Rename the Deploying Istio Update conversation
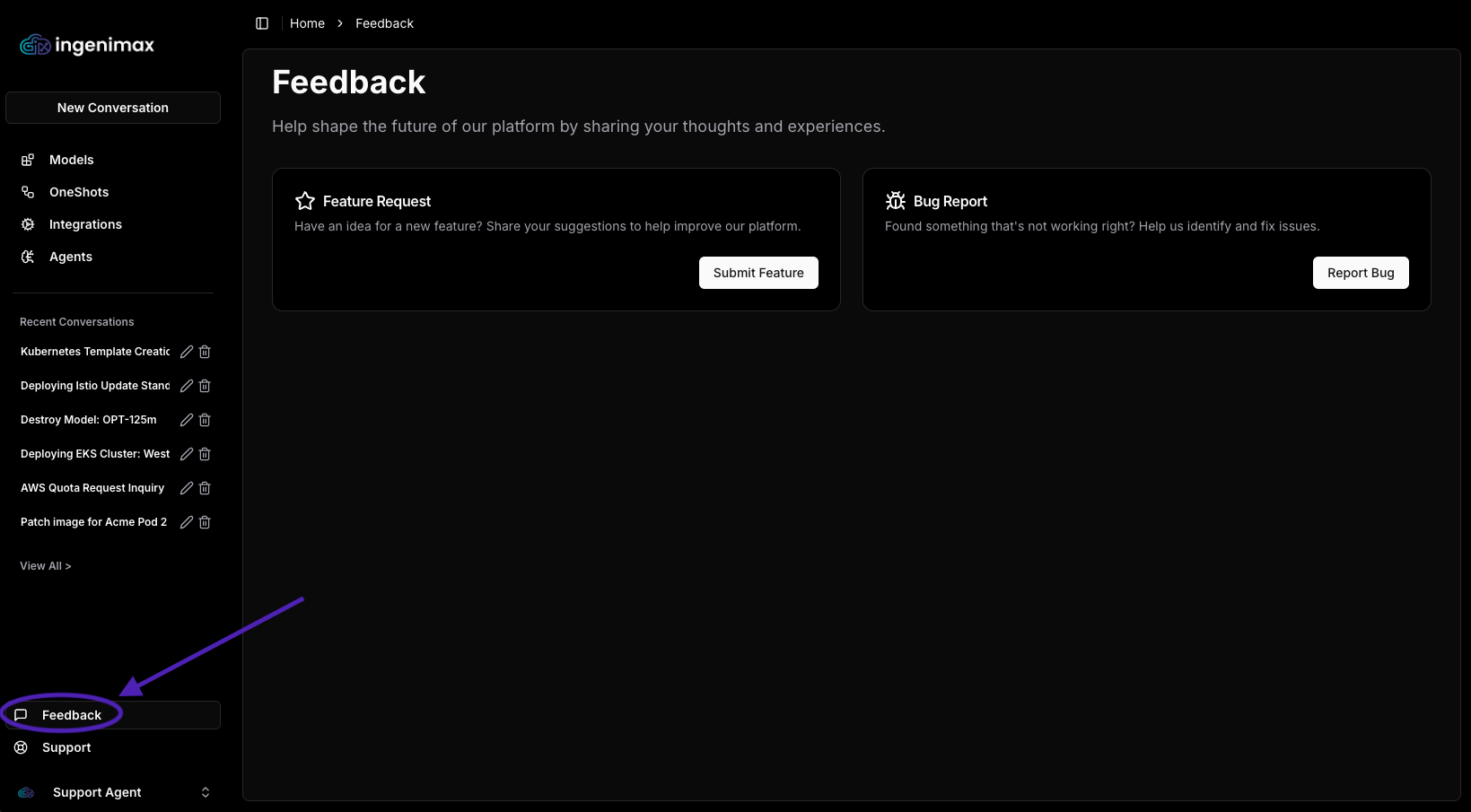 pyautogui.click(x=187, y=386)
